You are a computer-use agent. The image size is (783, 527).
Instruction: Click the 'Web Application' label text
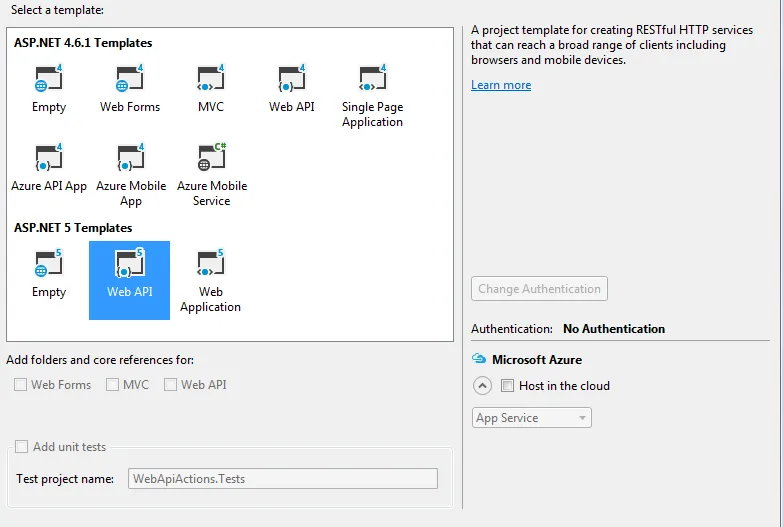point(210,299)
